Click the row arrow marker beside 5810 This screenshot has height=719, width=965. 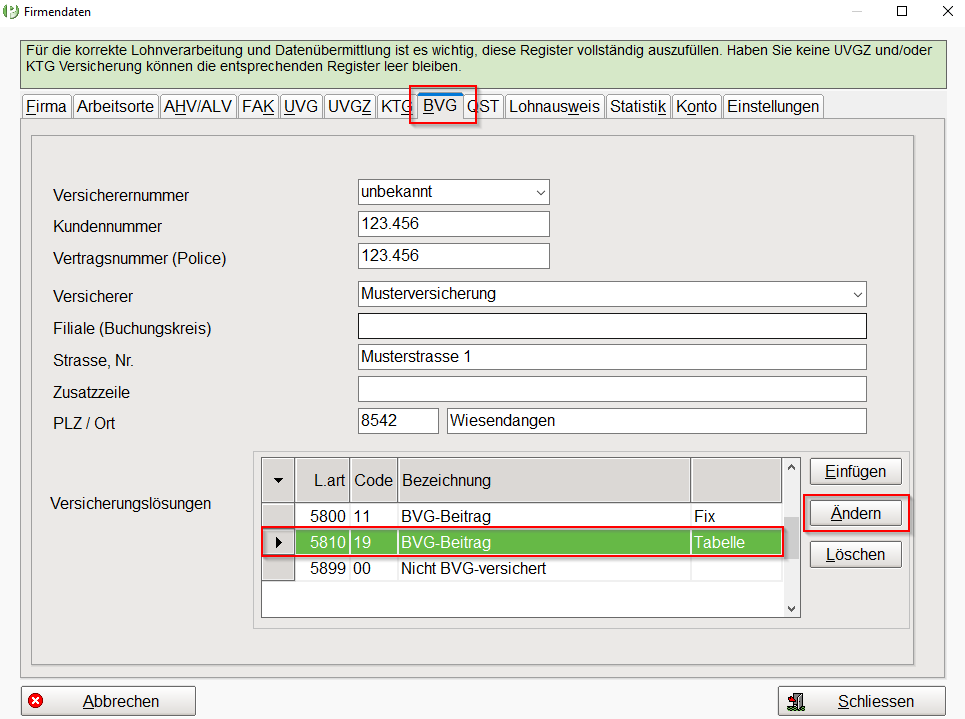point(278,542)
